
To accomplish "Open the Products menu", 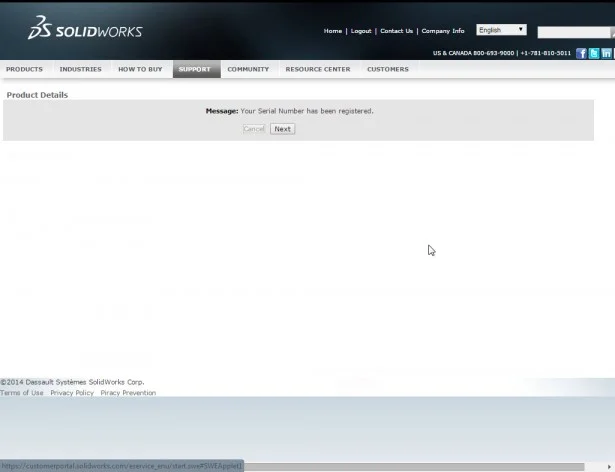I will click(25, 69).
